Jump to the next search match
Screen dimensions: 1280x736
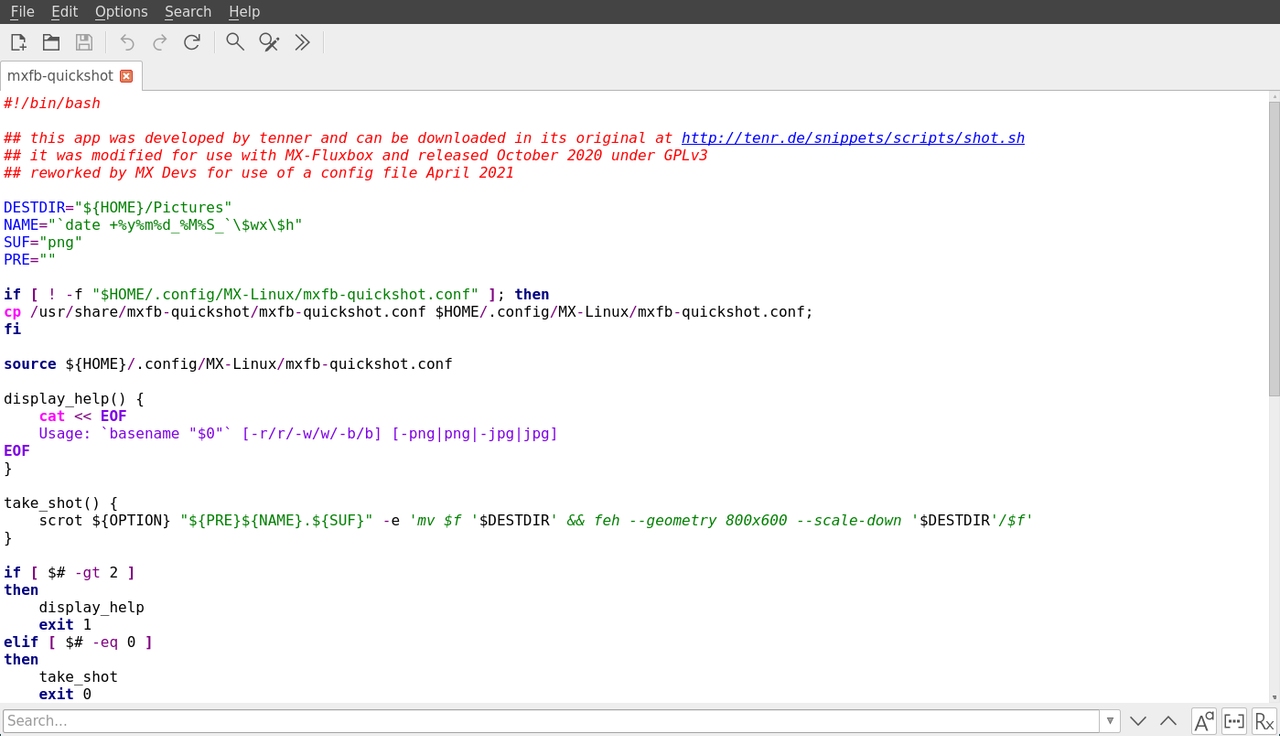coord(1138,720)
